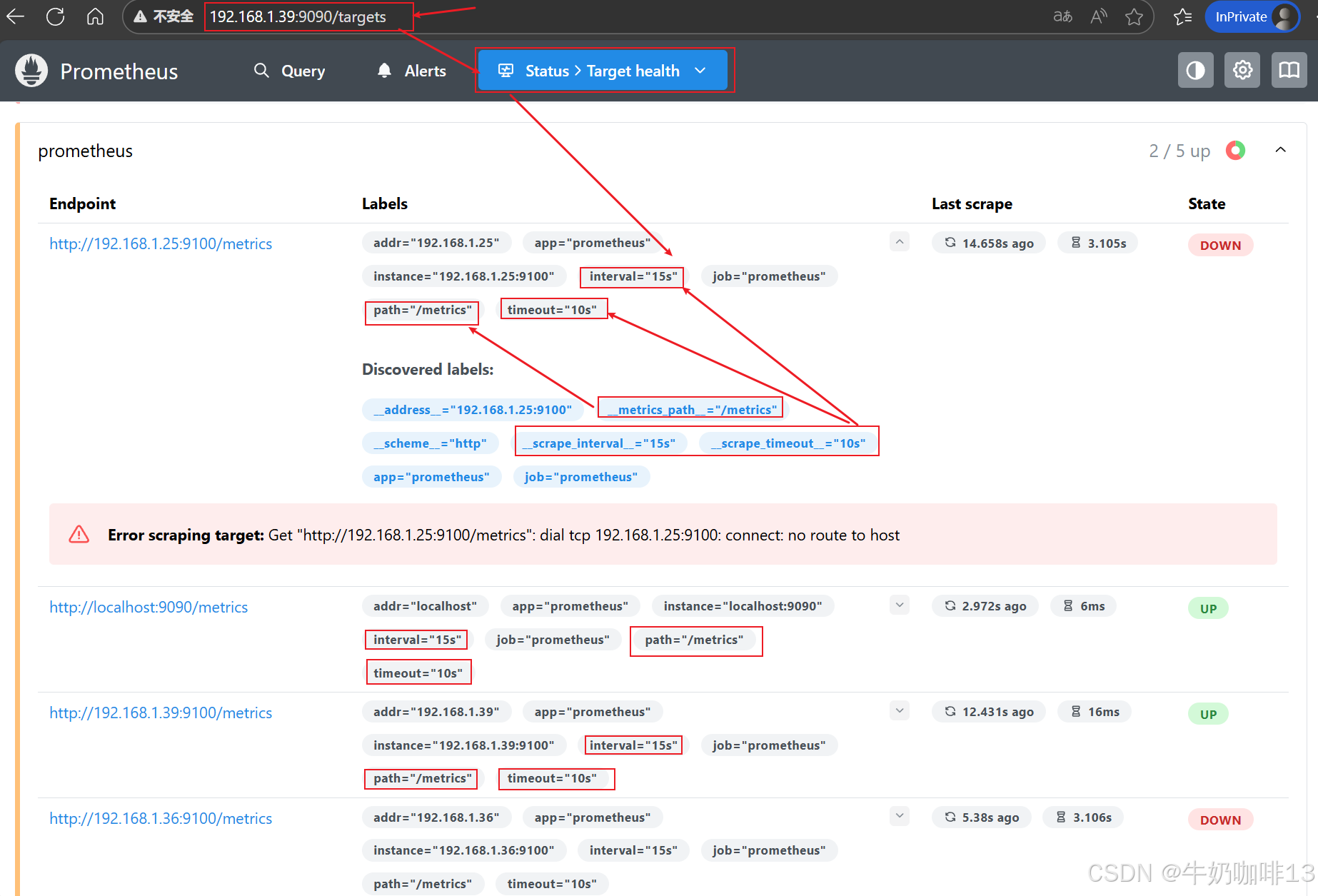Screen dimensions: 1318x896
Task: Click the Endpoint column header
Action: [82, 203]
